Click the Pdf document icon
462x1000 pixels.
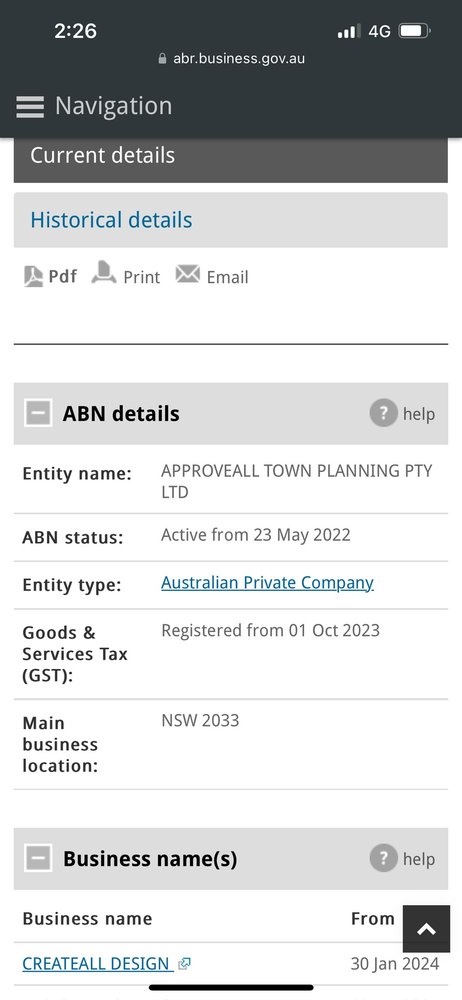(33, 276)
